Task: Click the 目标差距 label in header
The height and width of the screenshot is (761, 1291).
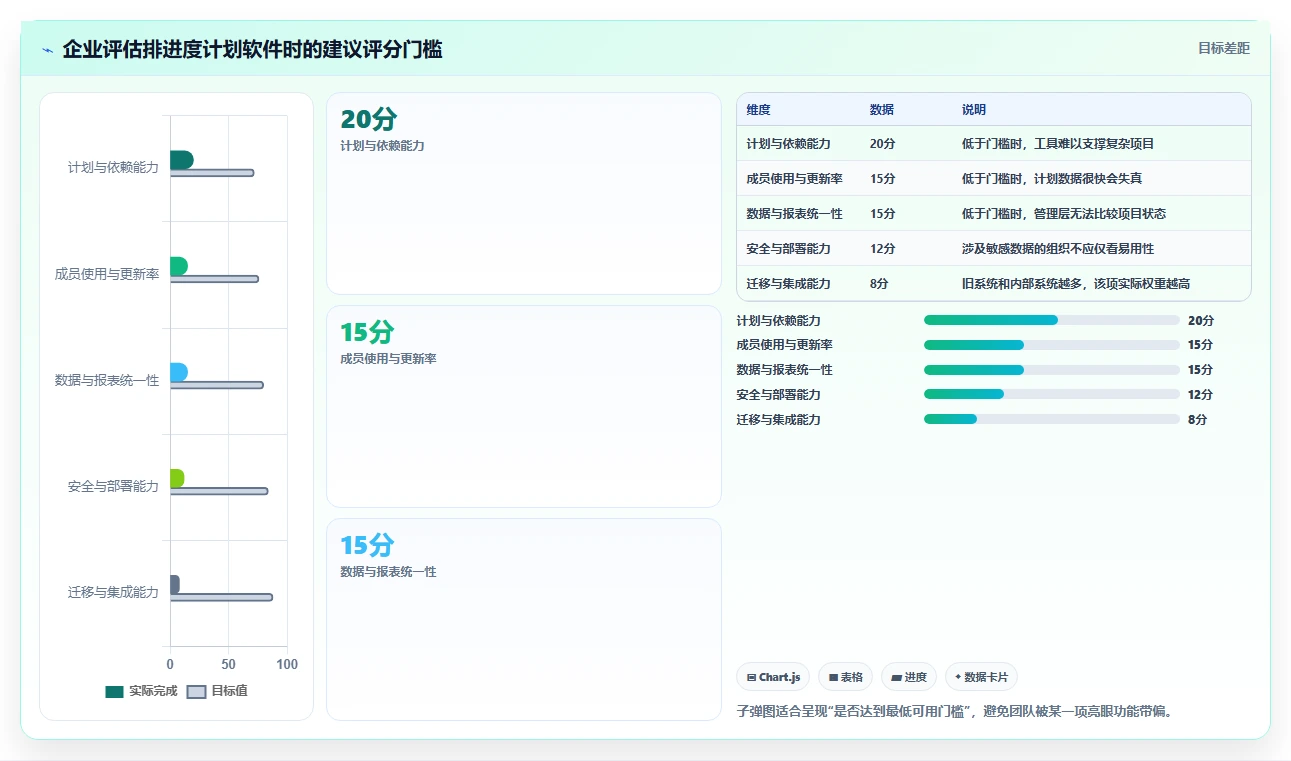Action: pyautogui.click(x=1224, y=48)
